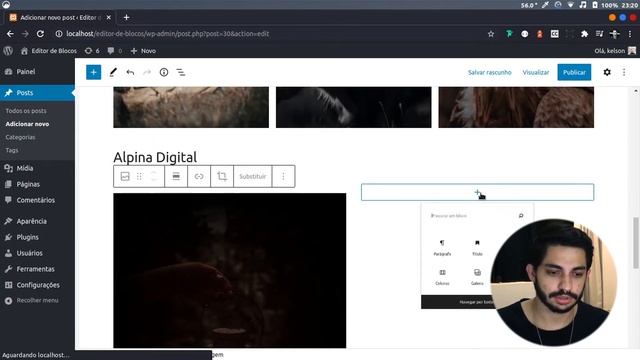640x360 pixels.
Task: Insert link on the image block
Action: pyautogui.click(x=199, y=176)
